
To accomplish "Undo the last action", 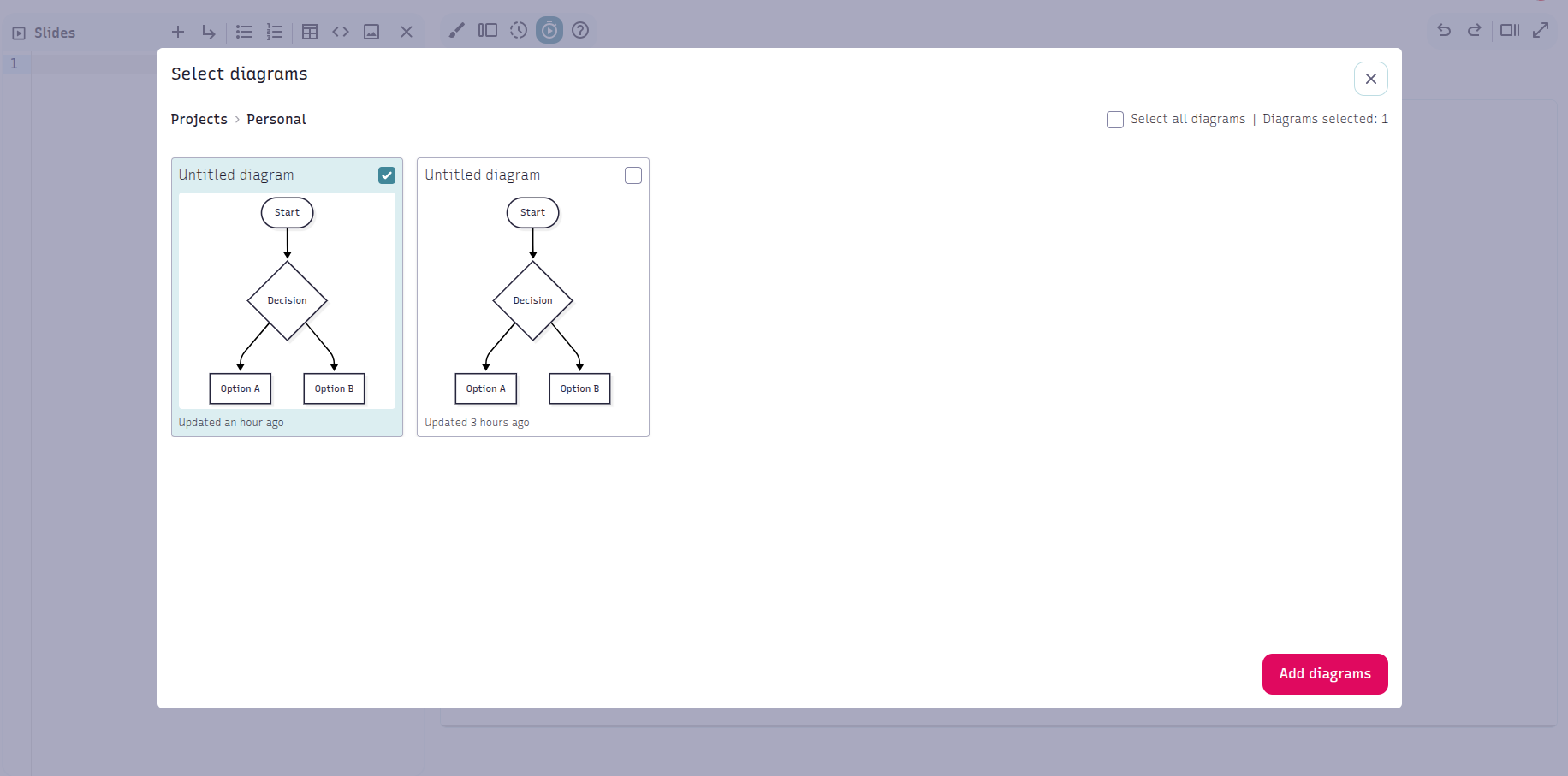I will coord(1444,30).
